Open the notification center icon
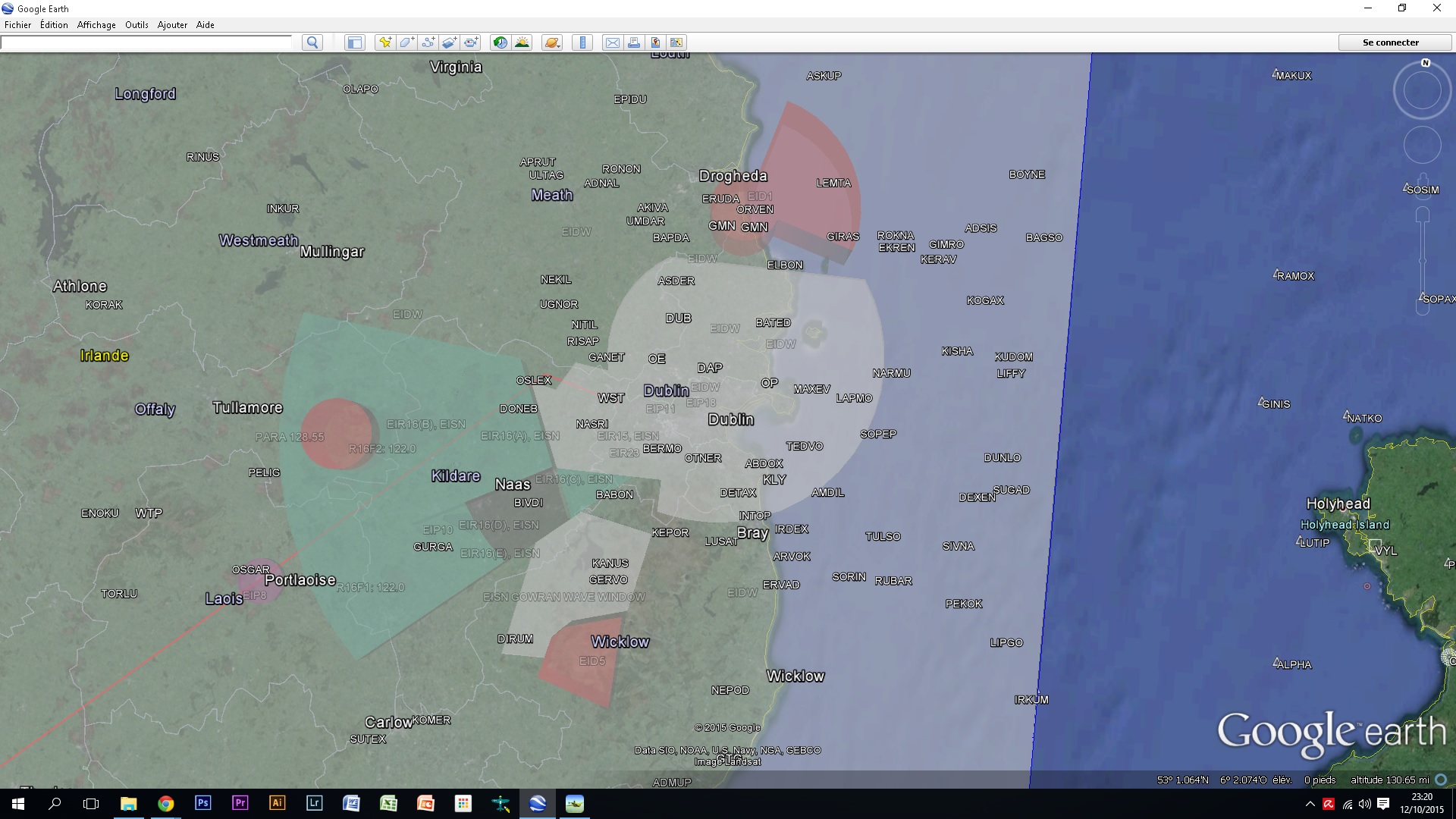The height and width of the screenshot is (819, 1456). tap(1383, 804)
